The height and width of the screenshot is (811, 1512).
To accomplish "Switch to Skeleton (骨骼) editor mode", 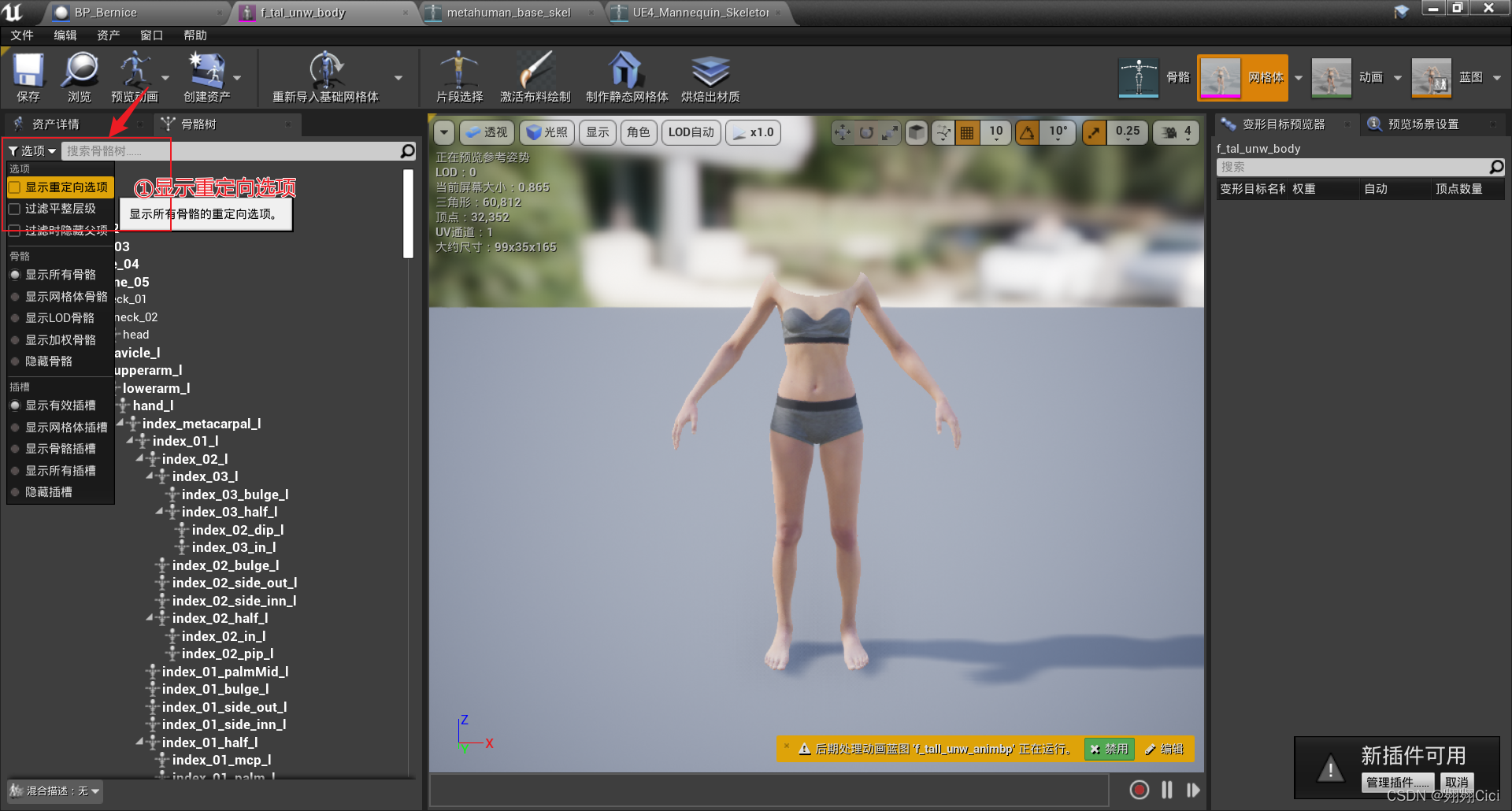I will (x=1154, y=77).
